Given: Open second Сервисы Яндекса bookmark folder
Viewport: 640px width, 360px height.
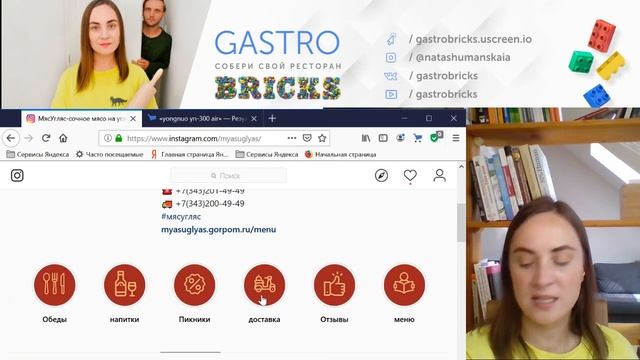Looking at the screenshot, I should (x=267, y=154).
